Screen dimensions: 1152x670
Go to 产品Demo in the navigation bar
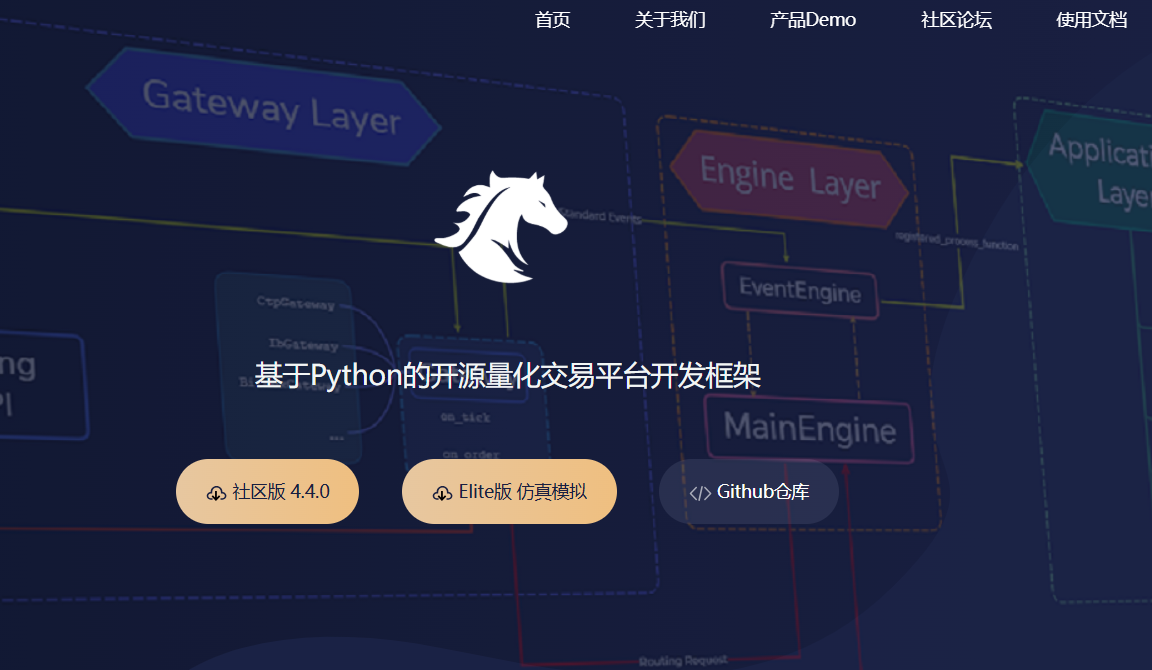pyautogui.click(x=813, y=20)
